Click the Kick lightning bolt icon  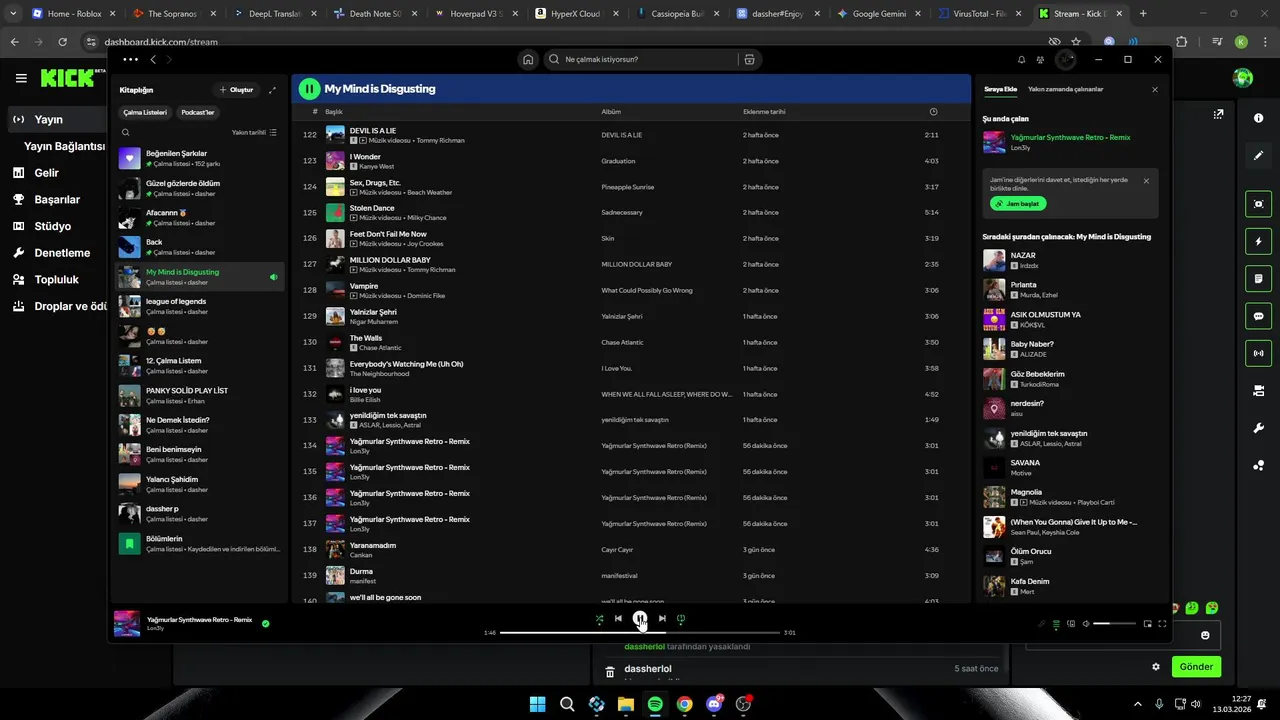1258,241
